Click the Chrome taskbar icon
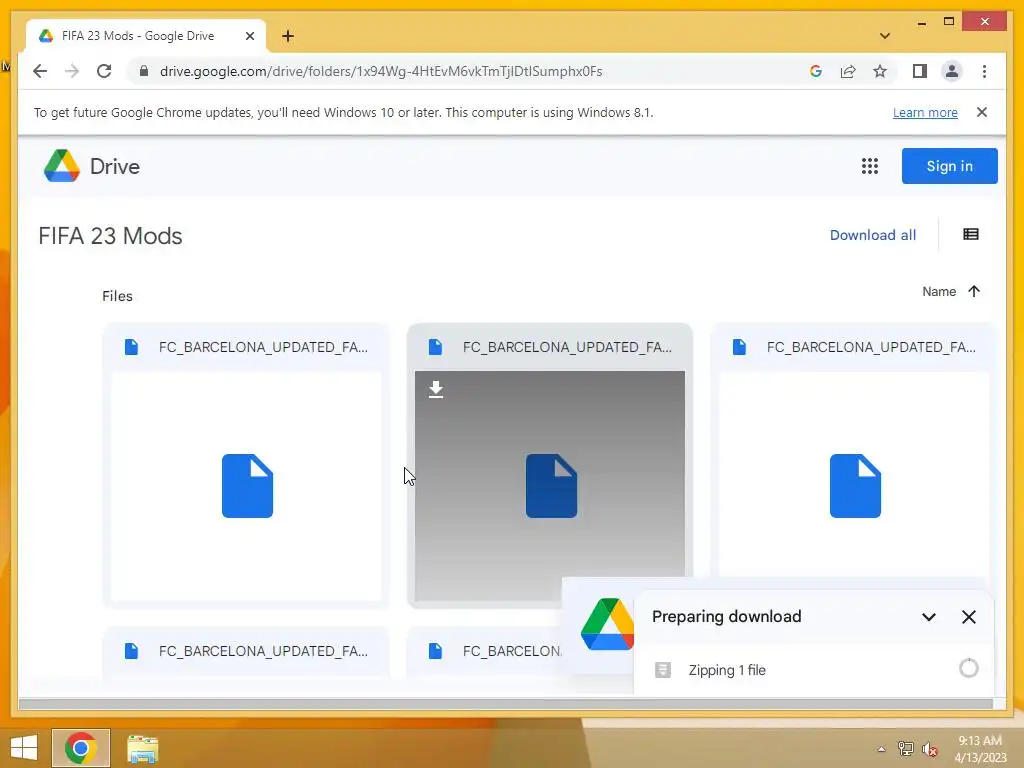 [x=81, y=748]
